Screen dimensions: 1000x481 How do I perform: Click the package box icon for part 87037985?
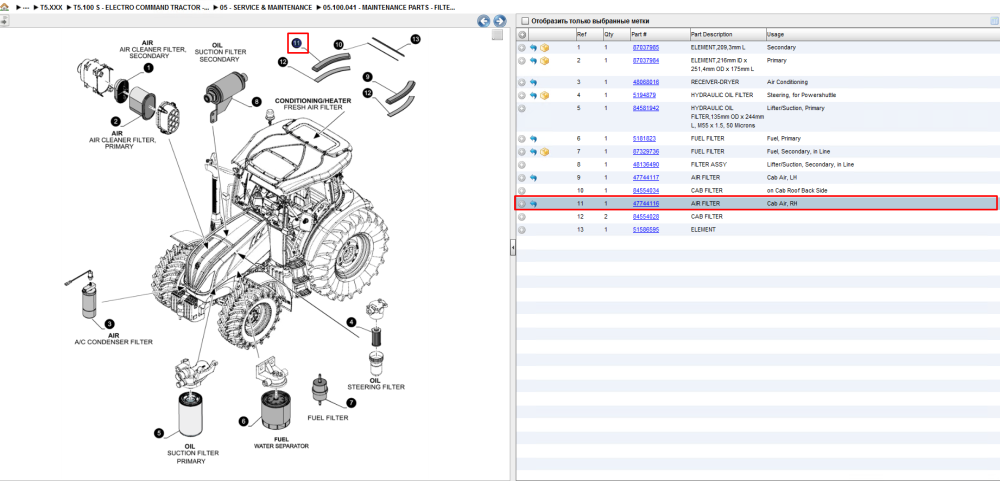click(x=545, y=48)
